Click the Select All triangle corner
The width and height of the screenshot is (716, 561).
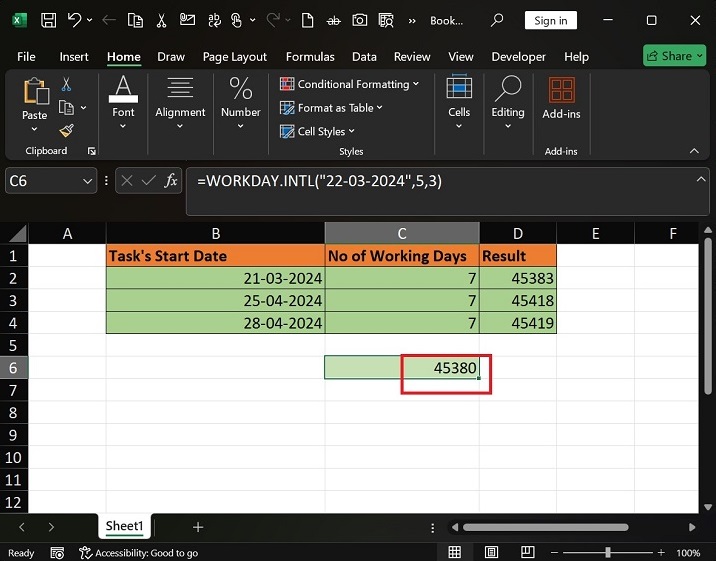point(15,233)
